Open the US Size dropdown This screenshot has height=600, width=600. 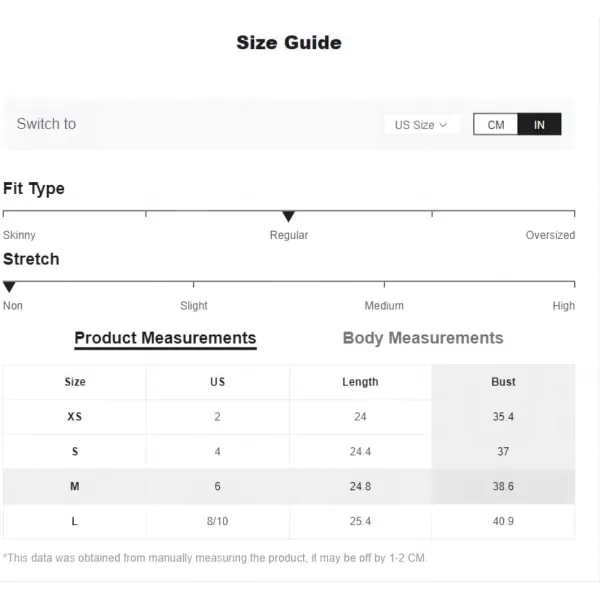click(x=422, y=125)
